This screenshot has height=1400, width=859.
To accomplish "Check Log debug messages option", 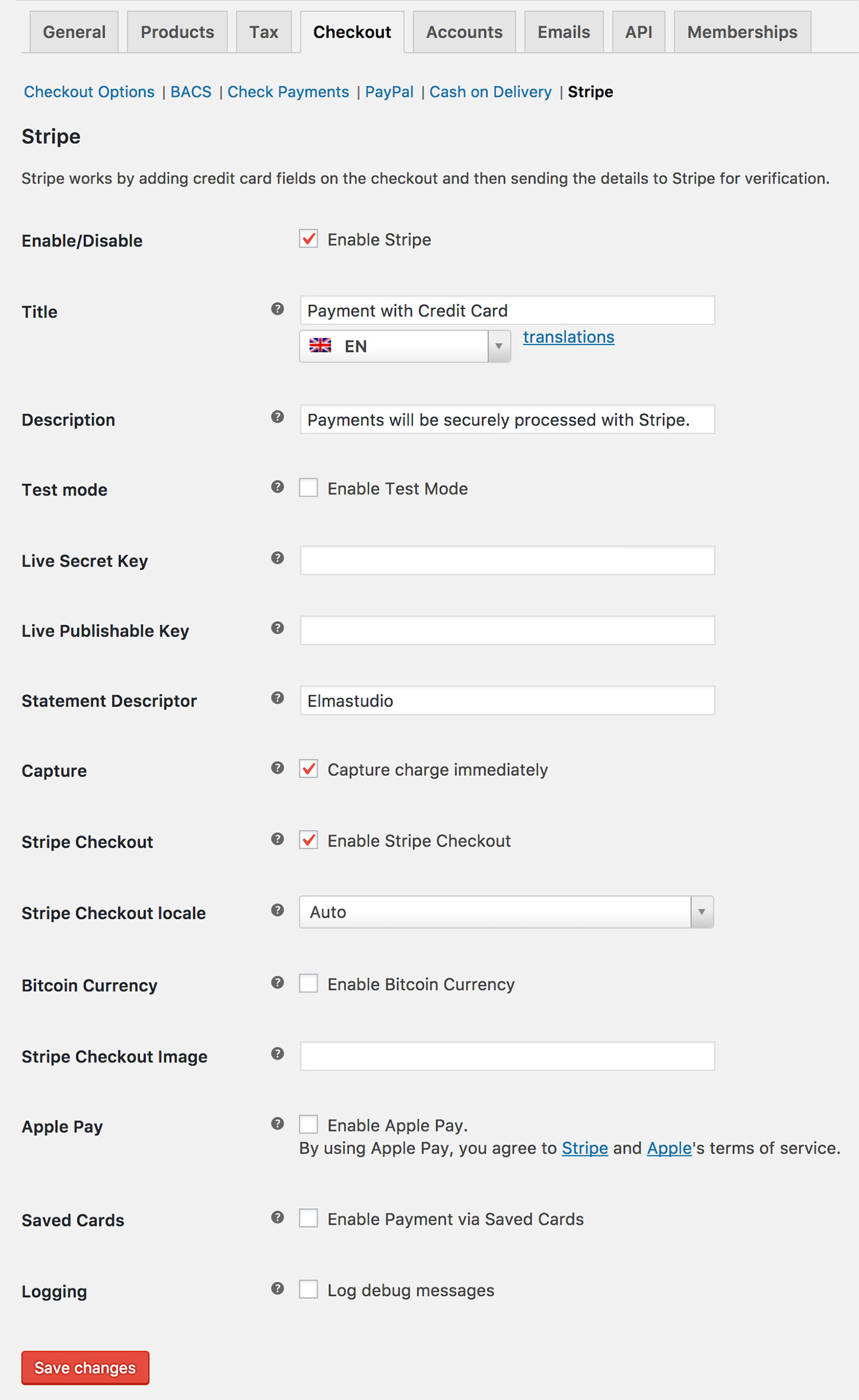I will (x=308, y=1289).
